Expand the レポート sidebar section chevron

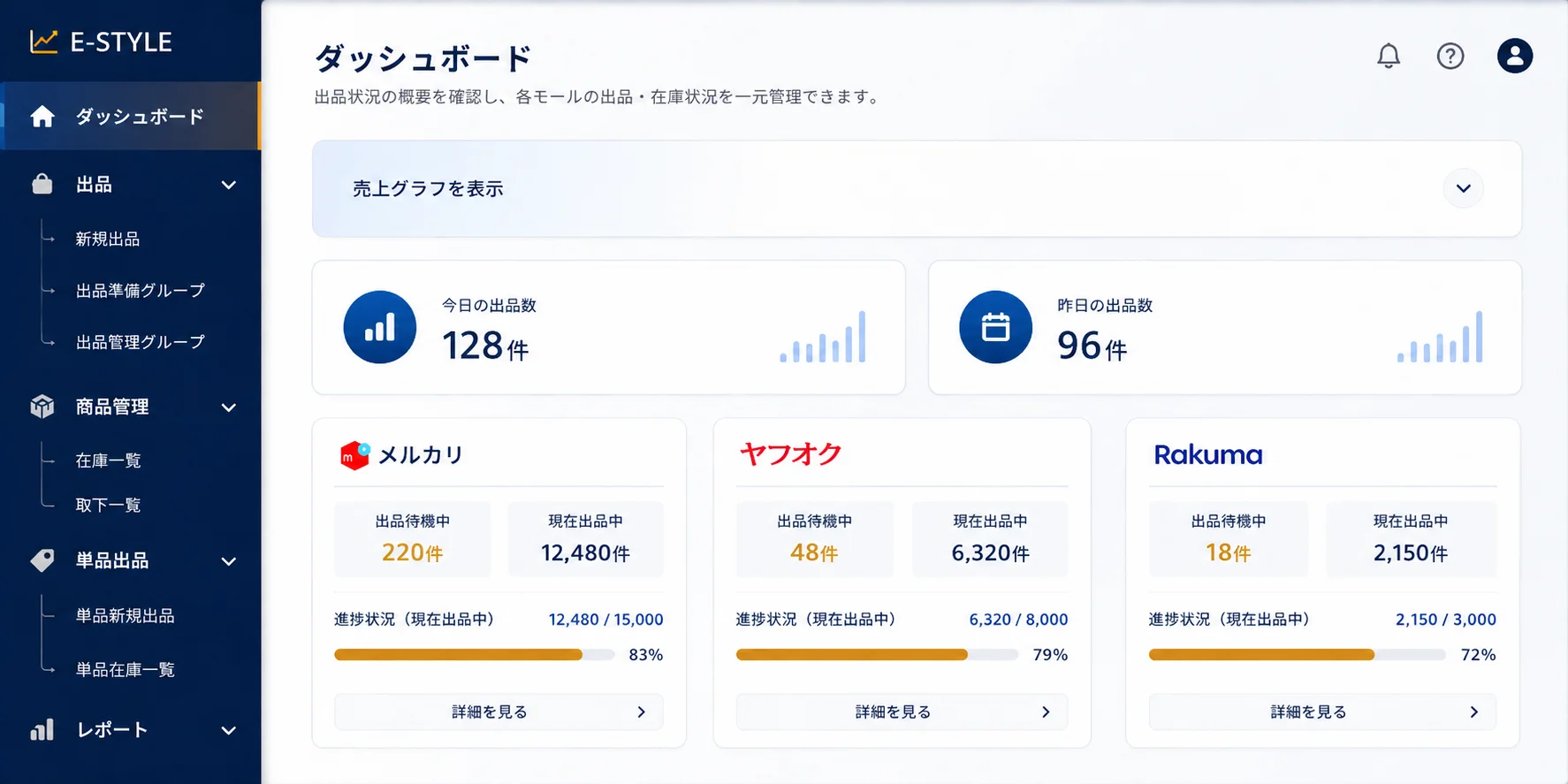point(229,731)
